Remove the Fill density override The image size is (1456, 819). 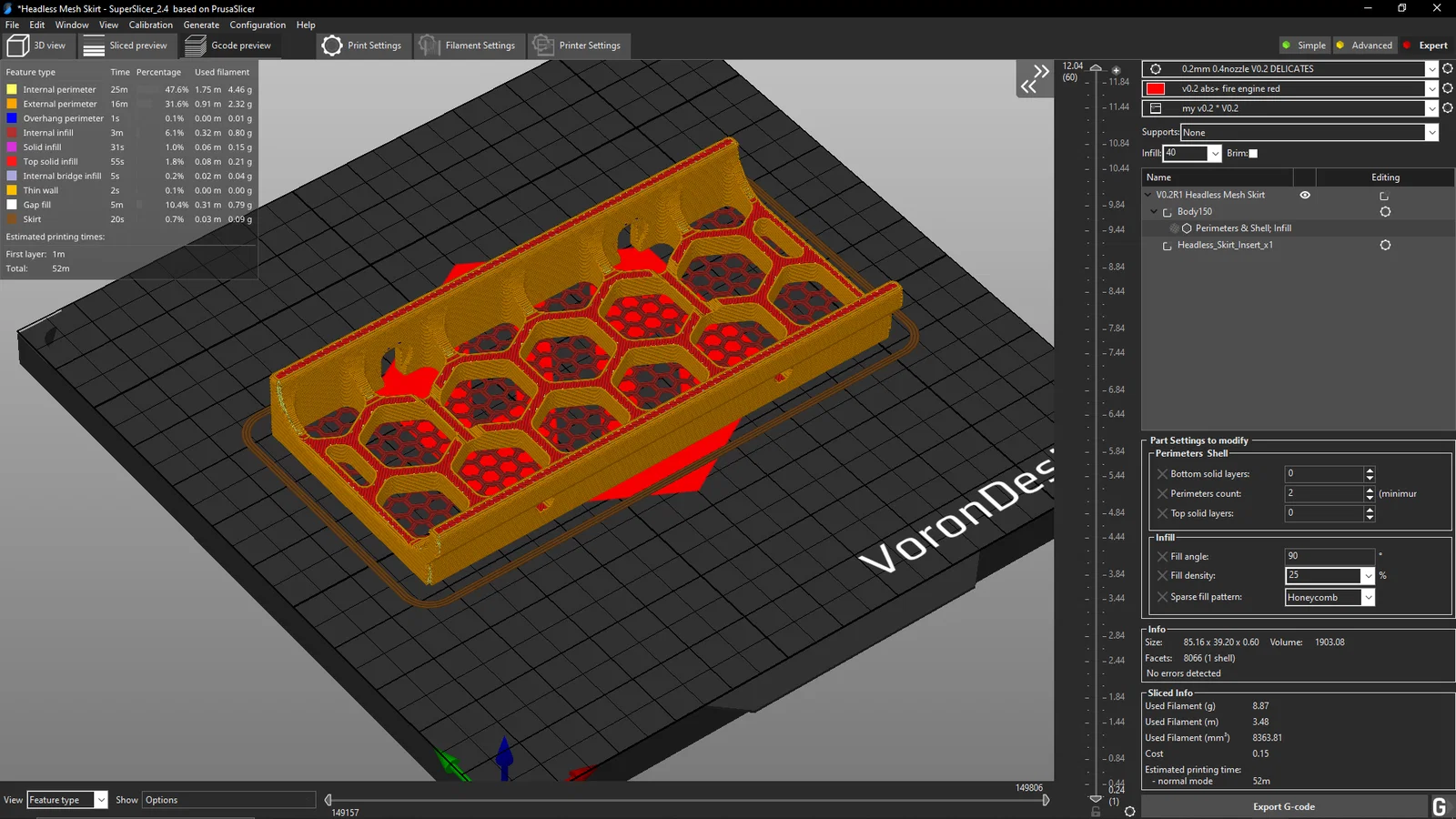coord(1162,575)
